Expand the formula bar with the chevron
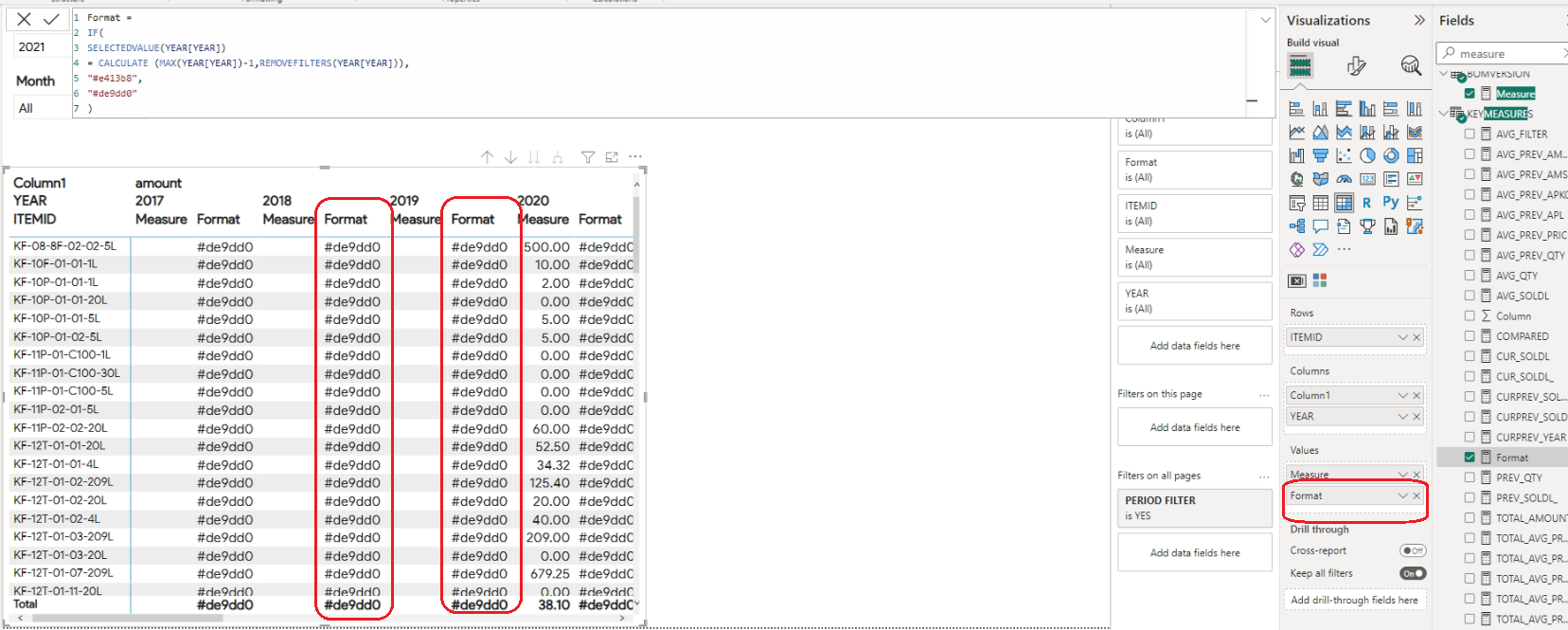 coord(1266,20)
